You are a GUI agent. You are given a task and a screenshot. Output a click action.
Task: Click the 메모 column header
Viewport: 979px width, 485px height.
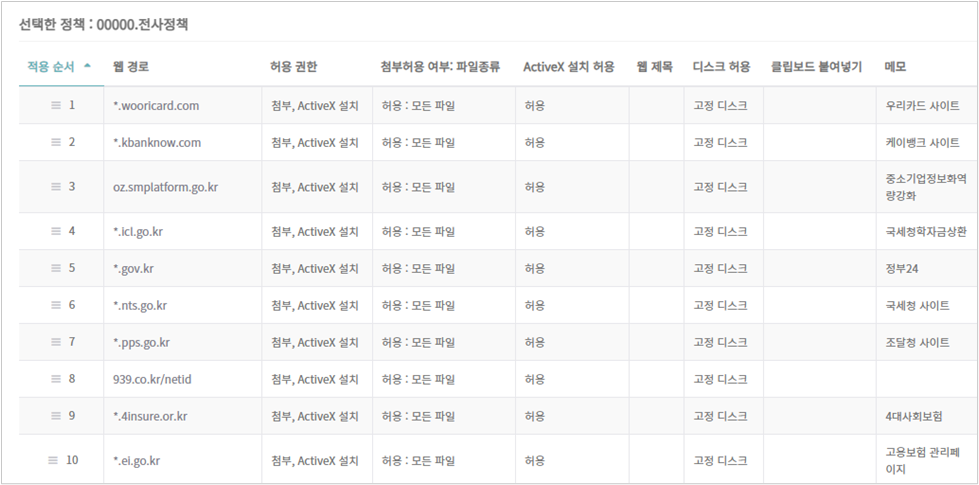pyautogui.click(x=896, y=67)
